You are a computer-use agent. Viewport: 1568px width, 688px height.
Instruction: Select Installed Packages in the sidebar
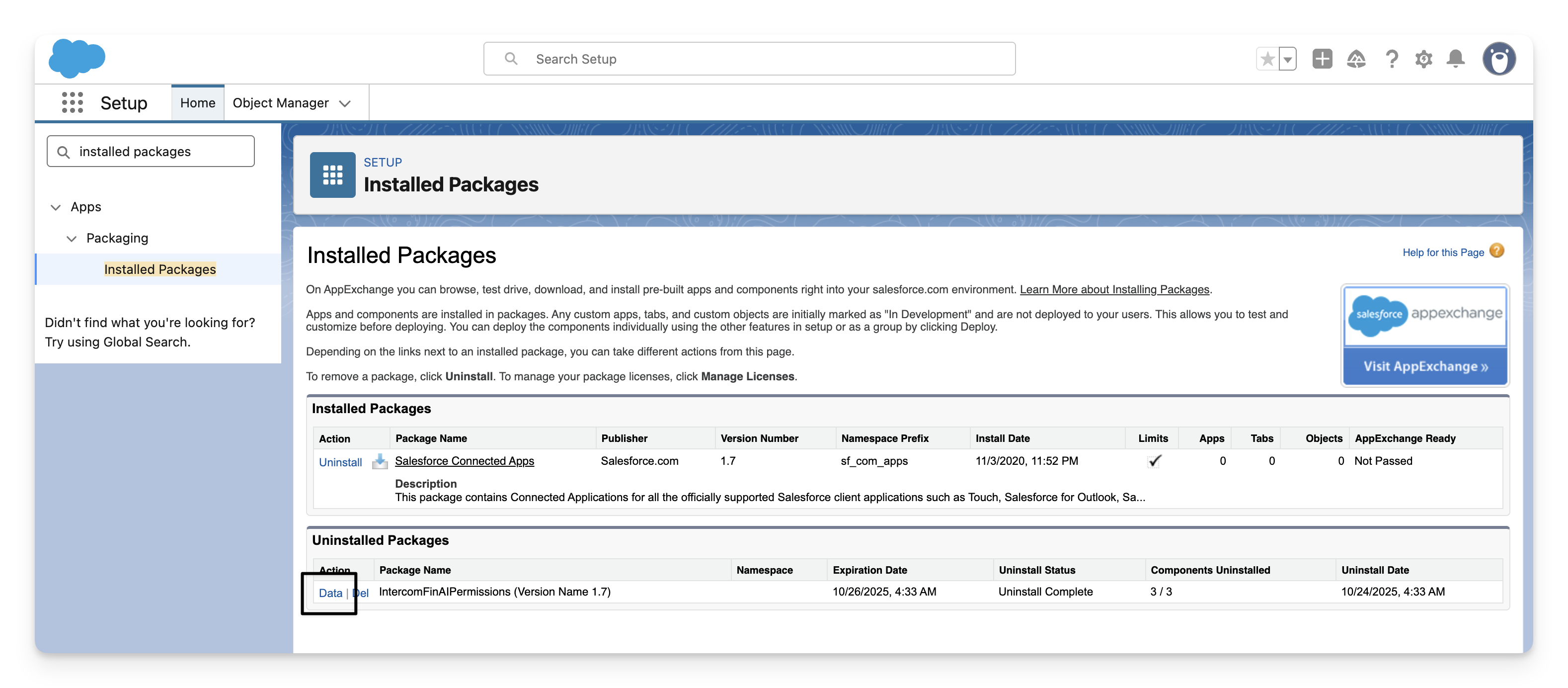click(160, 269)
